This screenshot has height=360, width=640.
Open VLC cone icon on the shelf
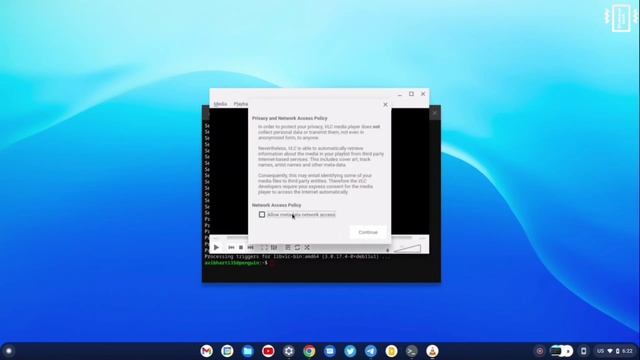coord(432,351)
